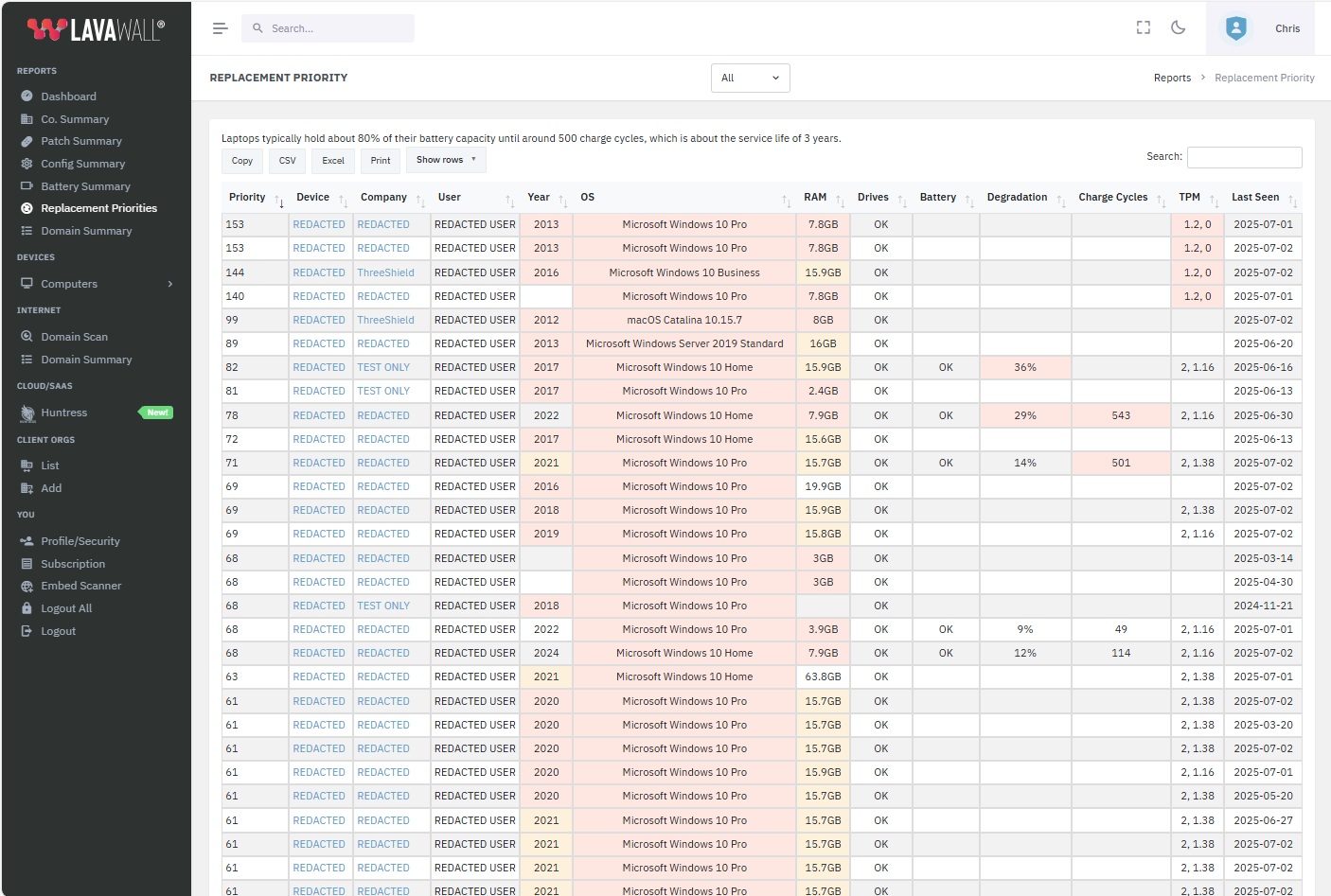Toggle dark mode moon icon
The image size is (1331, 896).
1178,28
